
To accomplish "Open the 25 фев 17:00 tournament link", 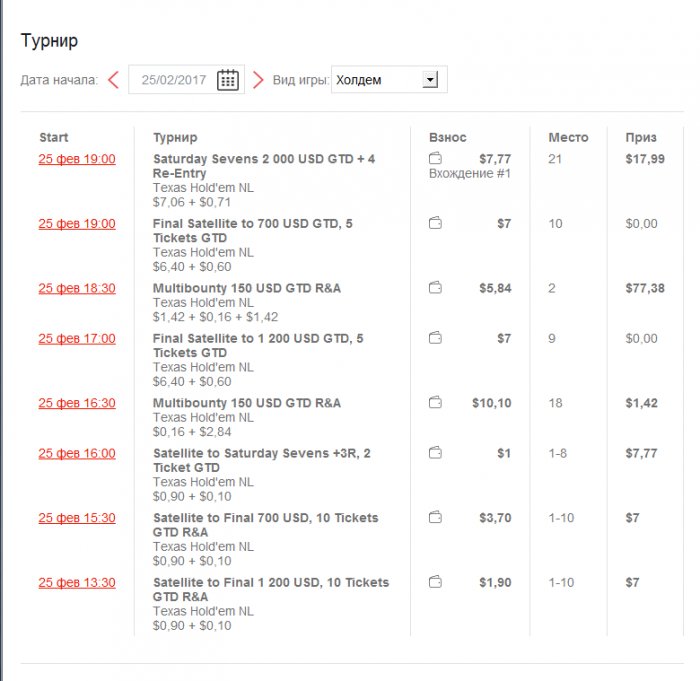I will tap(77, 339).
